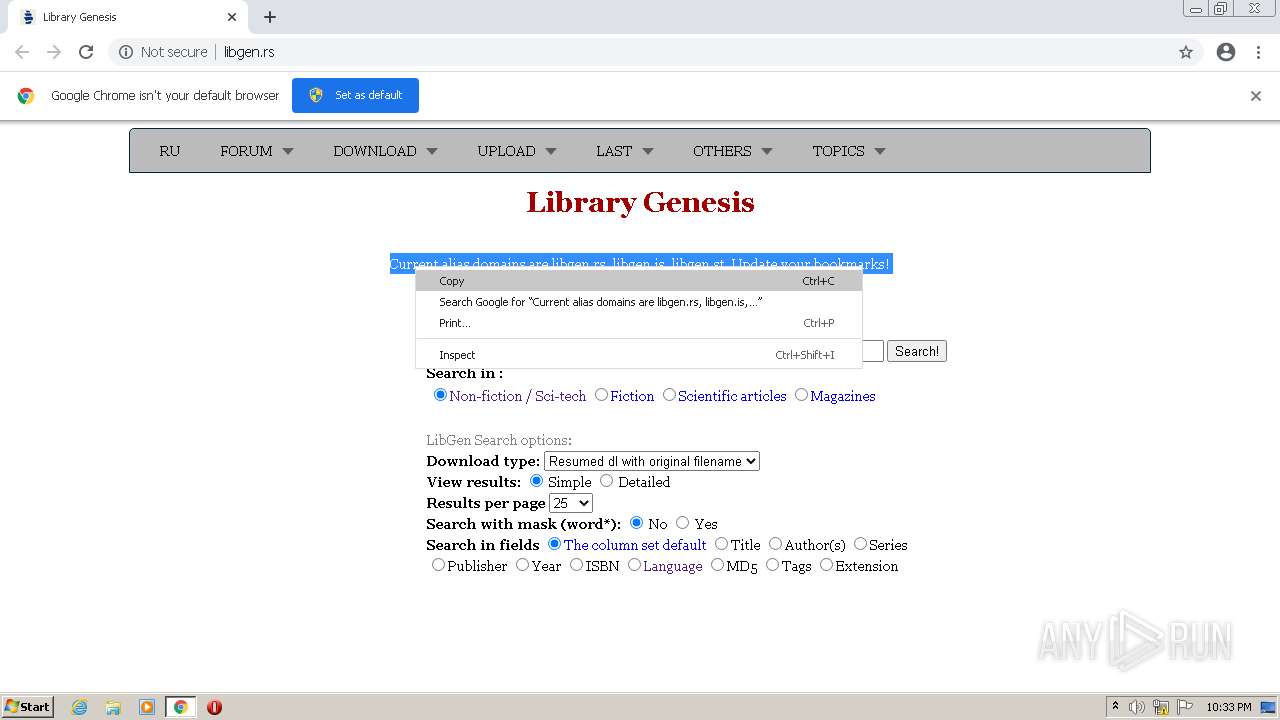Click the taskbar clock showing 10:33 PM
1280x720 pixels.
pos(1229,707)
